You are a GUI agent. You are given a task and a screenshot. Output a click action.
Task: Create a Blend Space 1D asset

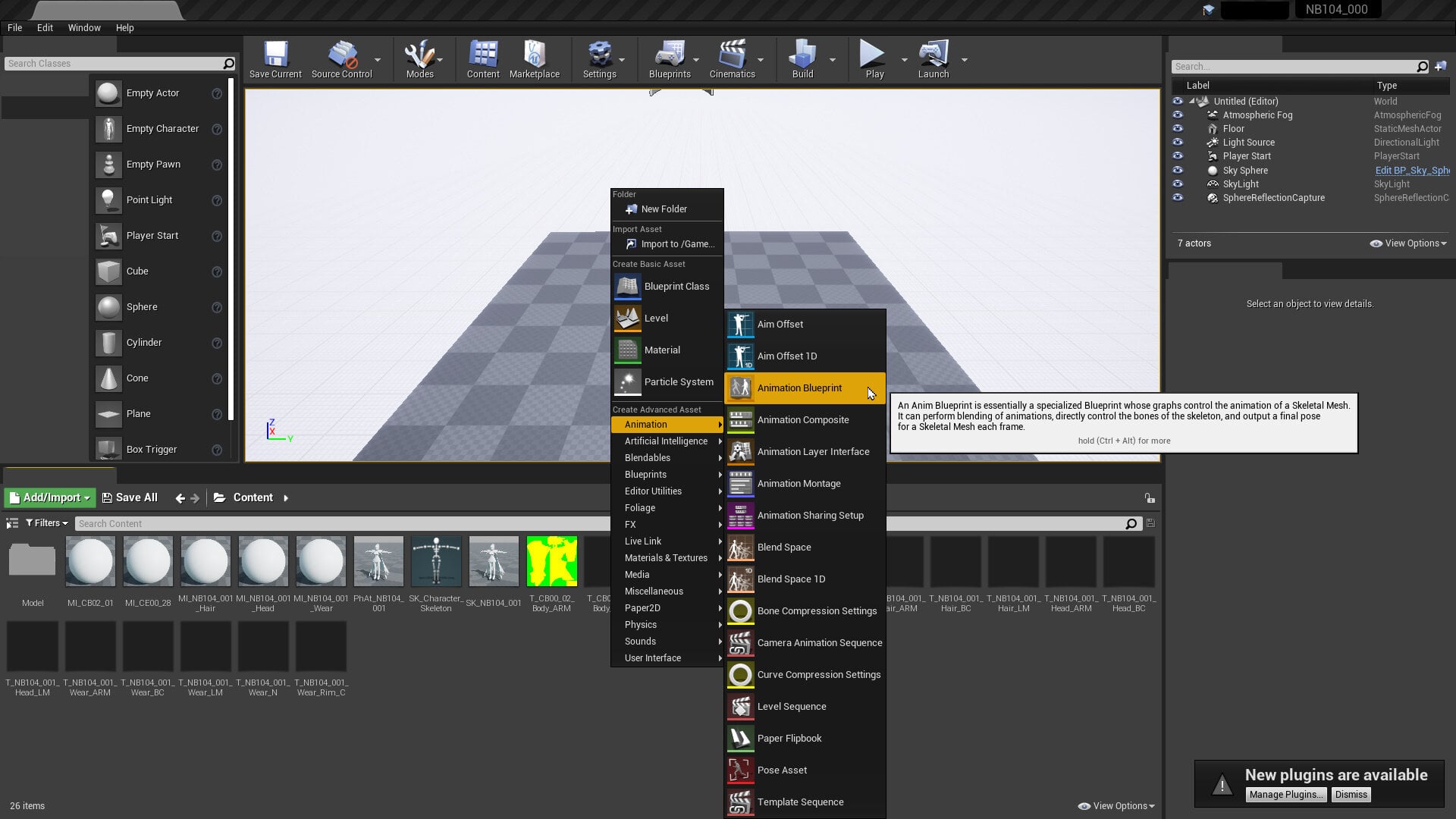[x=805, y=579]
